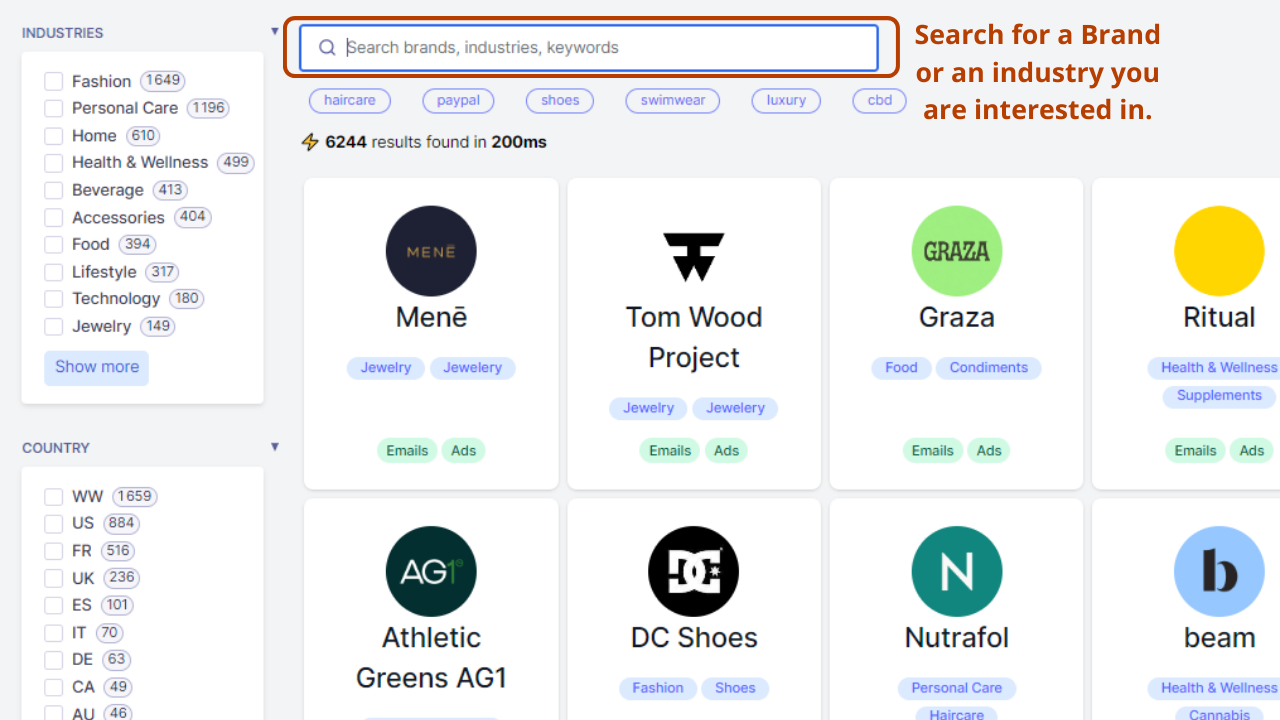Choose the swimwear suggestion tag
Viewport: 1280px width, 720px height.
point(673,100)
